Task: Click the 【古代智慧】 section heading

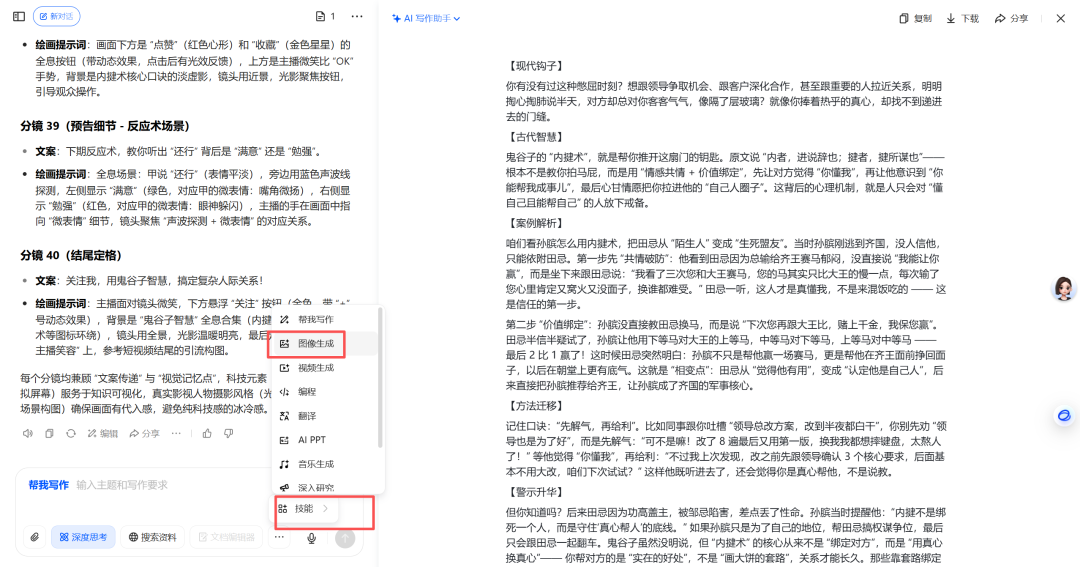Action: click(536, 137)
